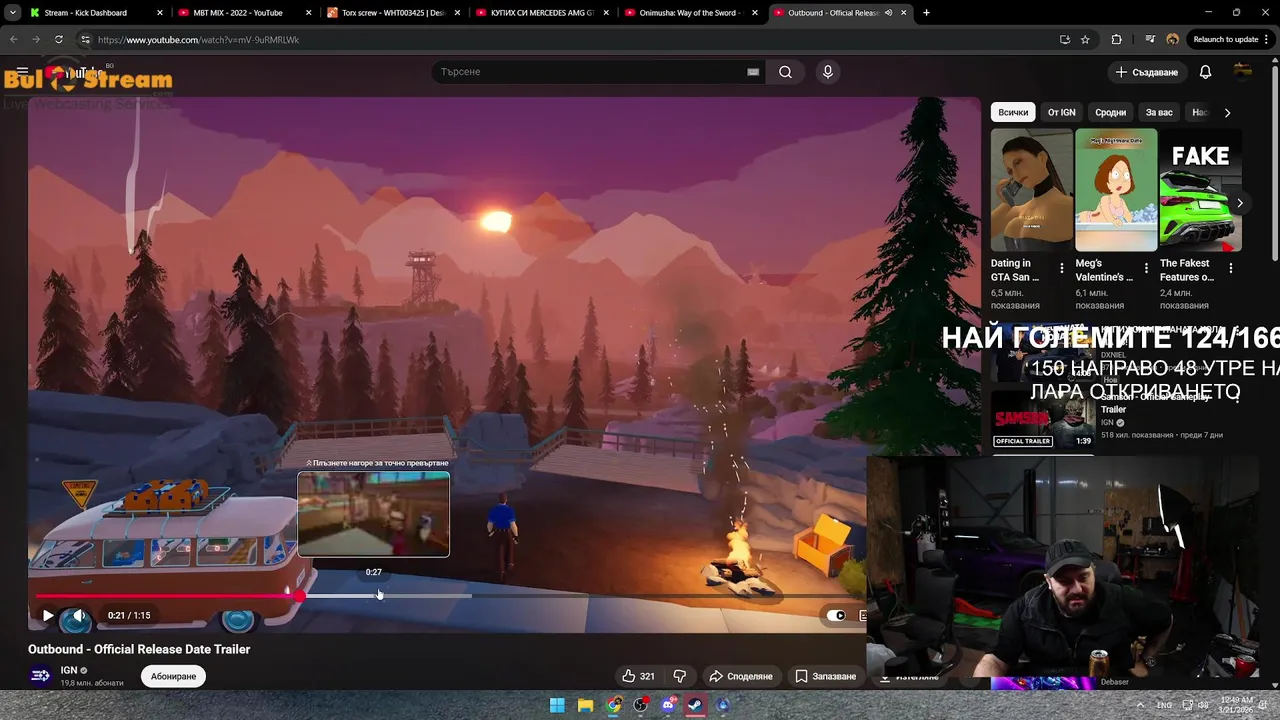Screen dimensions: 1280x720
Task: Open the notifications bell
Action: click(1205, 72)
